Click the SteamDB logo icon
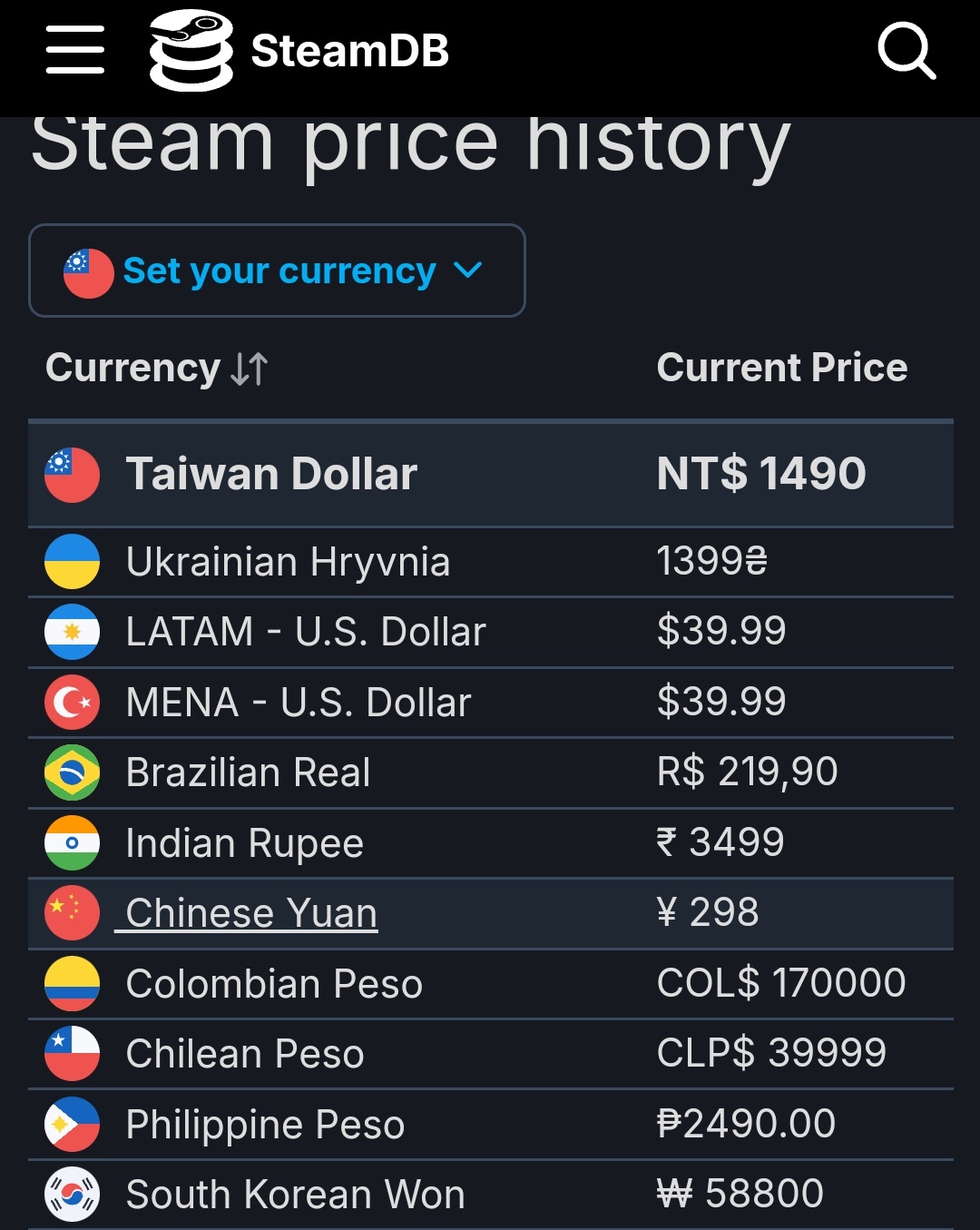 pos(191,50)
